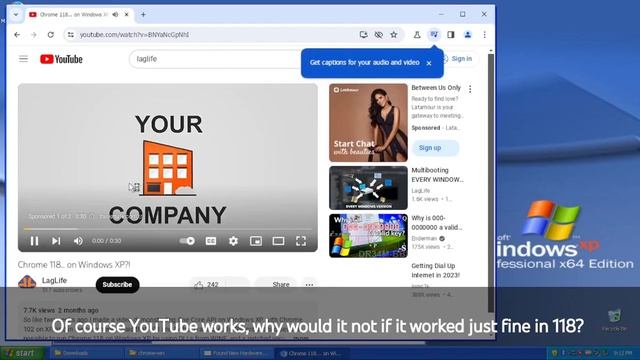Open the tab search dropdown arrow

point(16,14)
